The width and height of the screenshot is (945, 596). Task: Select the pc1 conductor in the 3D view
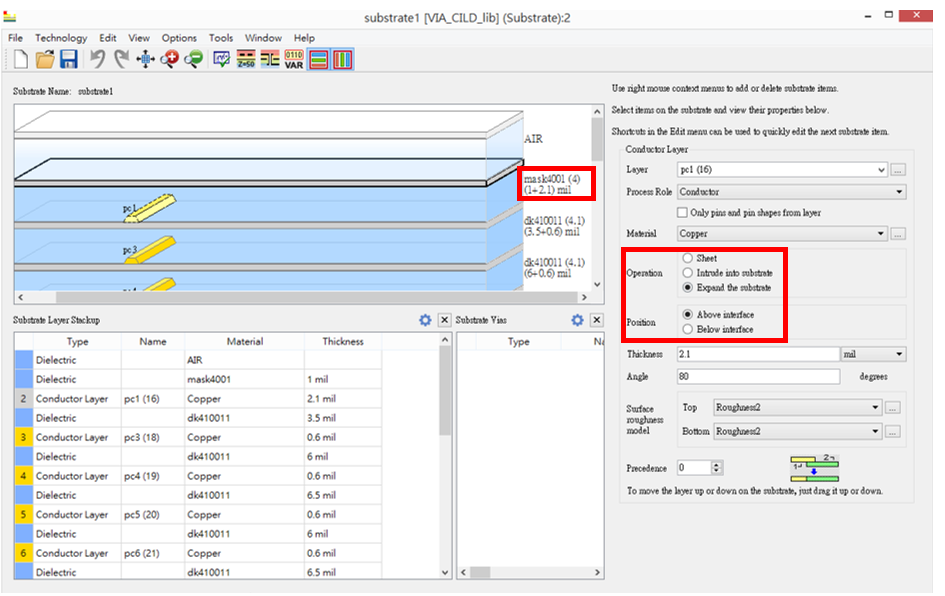151,208
